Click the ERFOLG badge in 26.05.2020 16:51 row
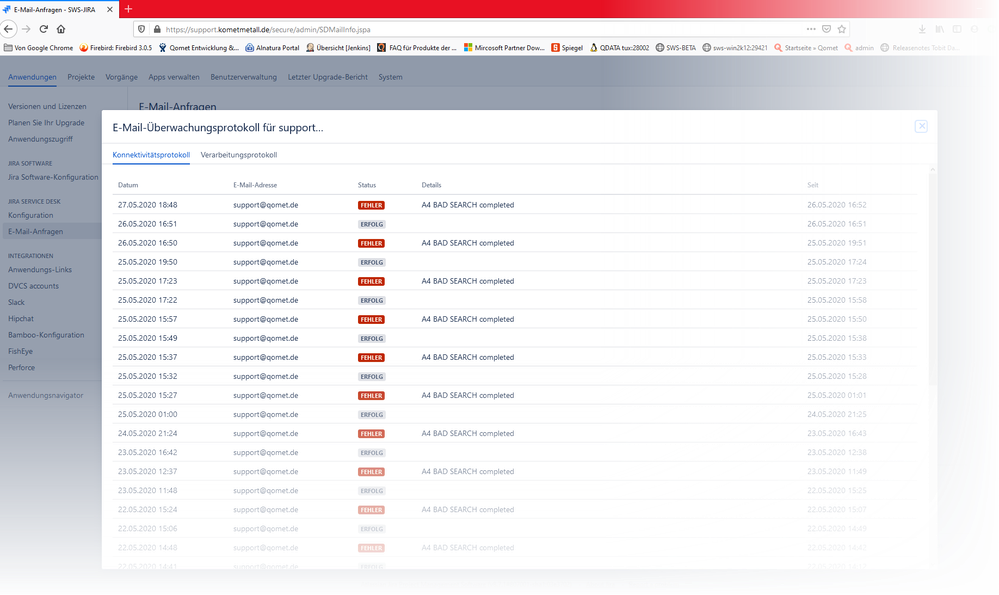Image resolution: width=999 pixels, height=595 pixels. (x=371, y=224)
